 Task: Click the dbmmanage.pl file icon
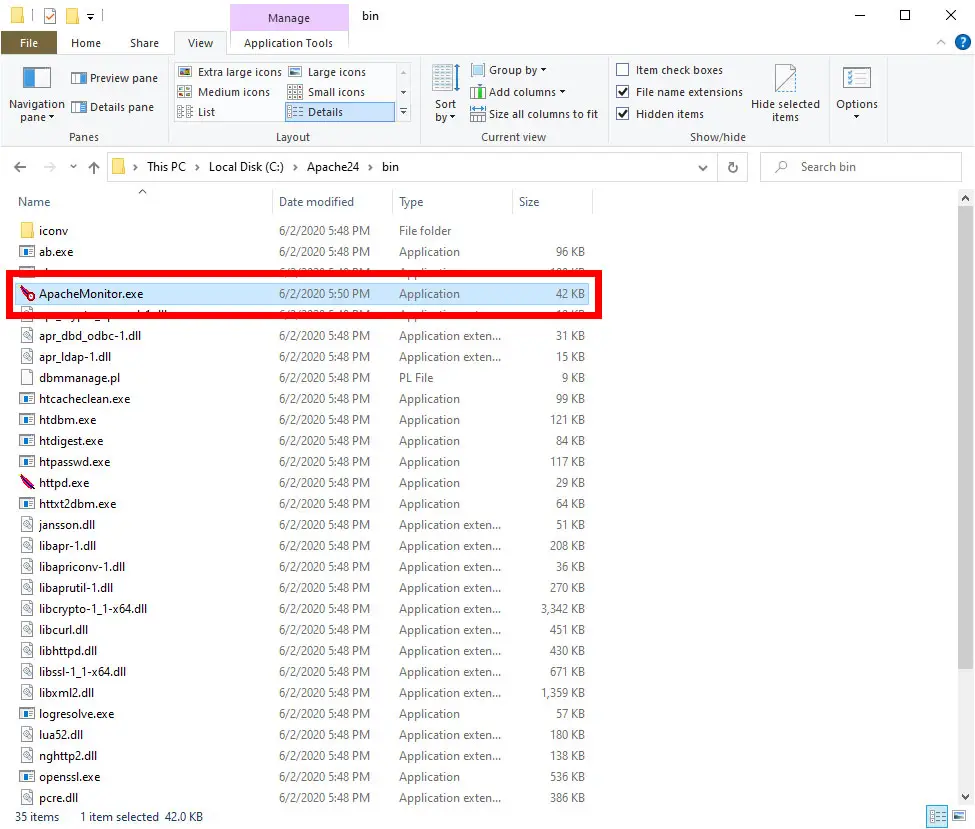27,377
